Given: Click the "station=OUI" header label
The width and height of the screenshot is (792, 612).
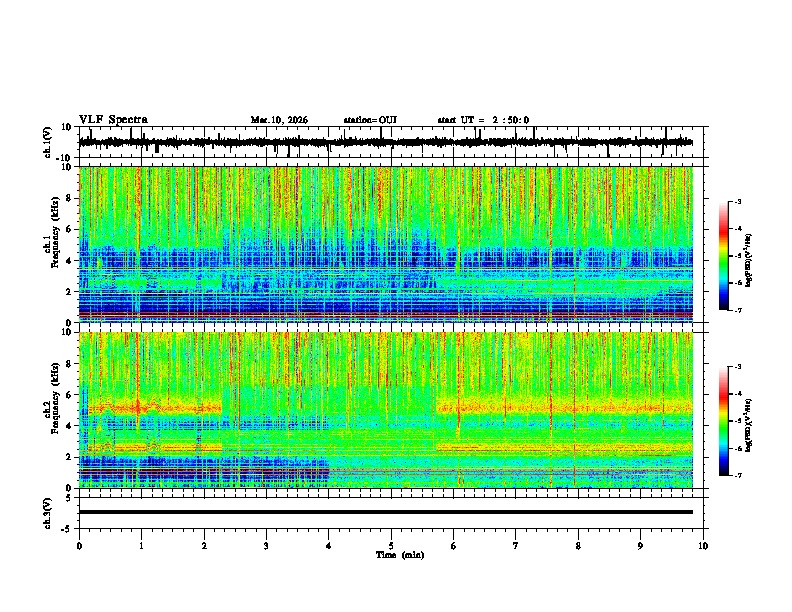Looking at the screenshot, I should (x=370, y=120).
